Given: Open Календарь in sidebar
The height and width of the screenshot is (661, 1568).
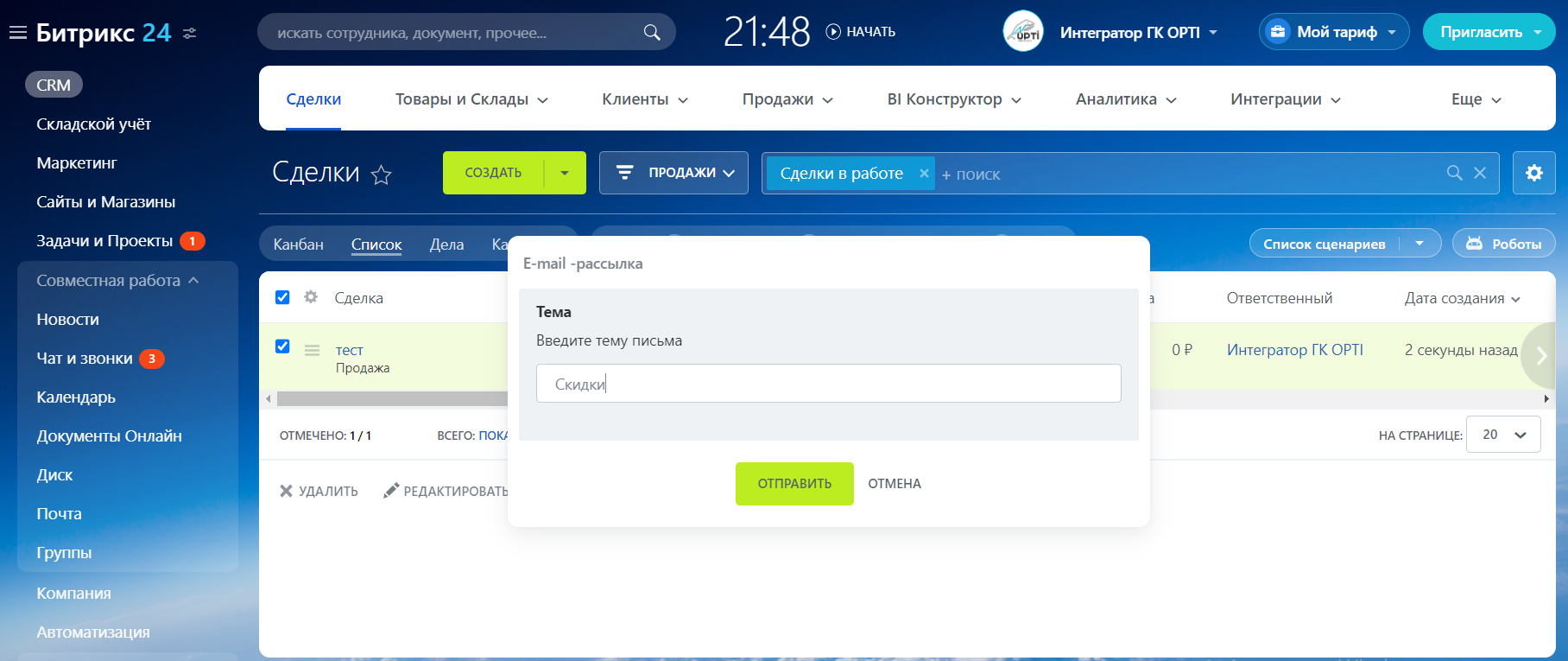Looking at the screenshot, I should pyautogui.click(x=76, y=397).
